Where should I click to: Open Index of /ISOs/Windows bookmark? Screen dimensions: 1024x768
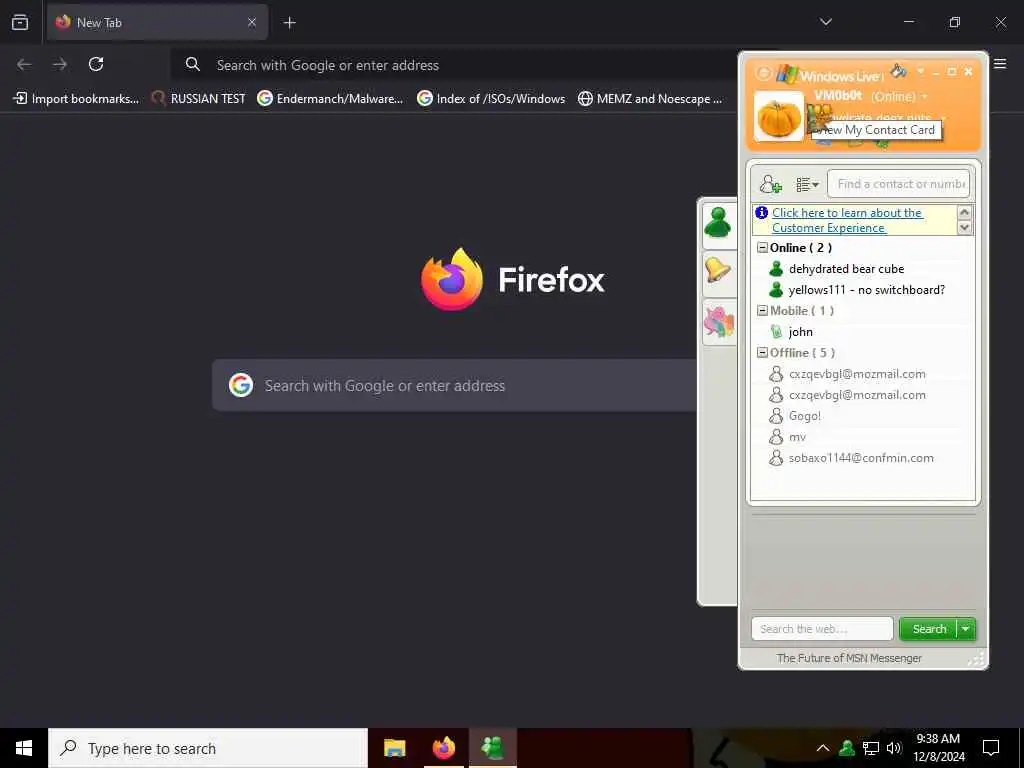tap(491, 99)
